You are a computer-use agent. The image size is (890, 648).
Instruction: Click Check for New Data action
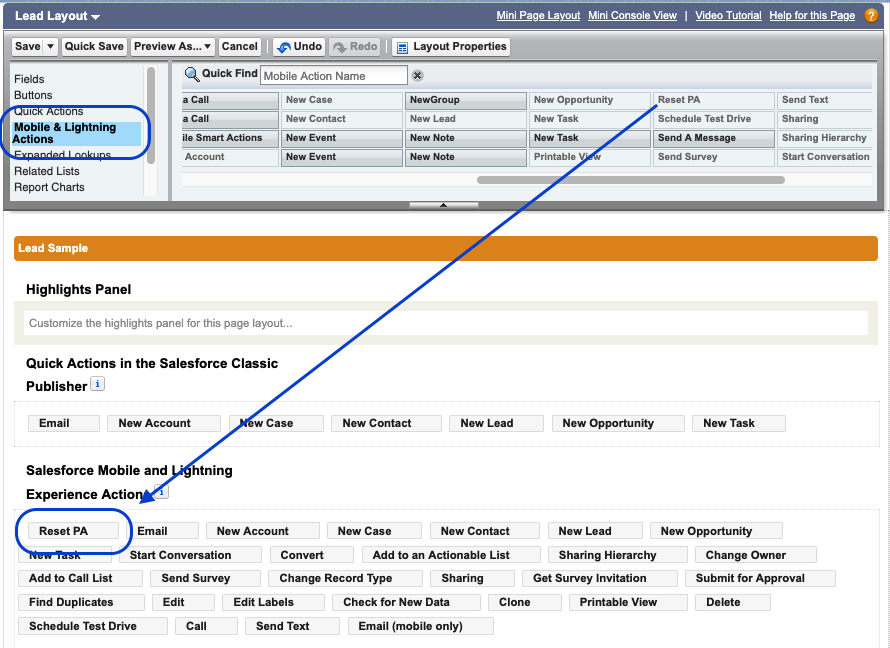(x=406, y=602)
